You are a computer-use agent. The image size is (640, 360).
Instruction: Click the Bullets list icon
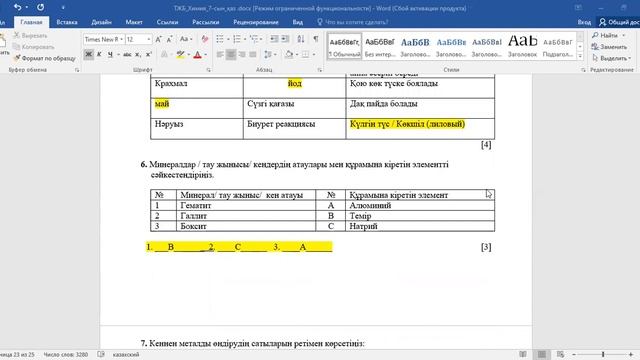click(220, 39)
